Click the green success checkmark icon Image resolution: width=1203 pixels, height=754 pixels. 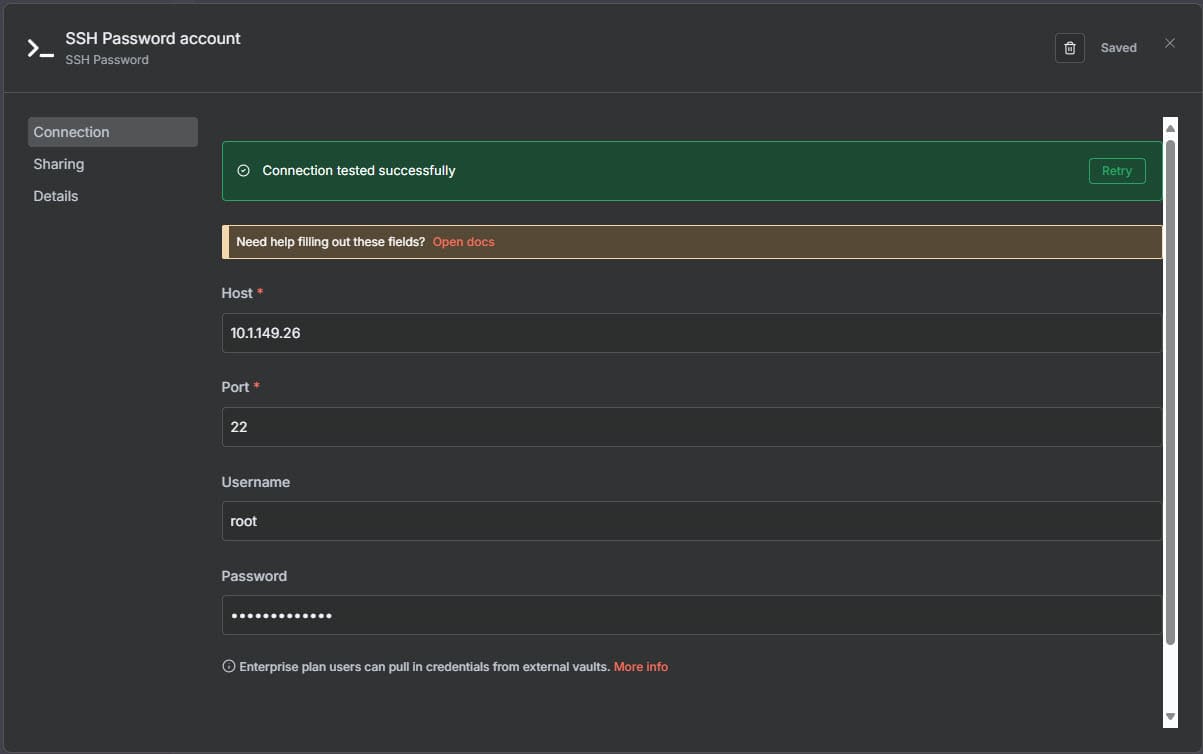[x=243, y=171]
